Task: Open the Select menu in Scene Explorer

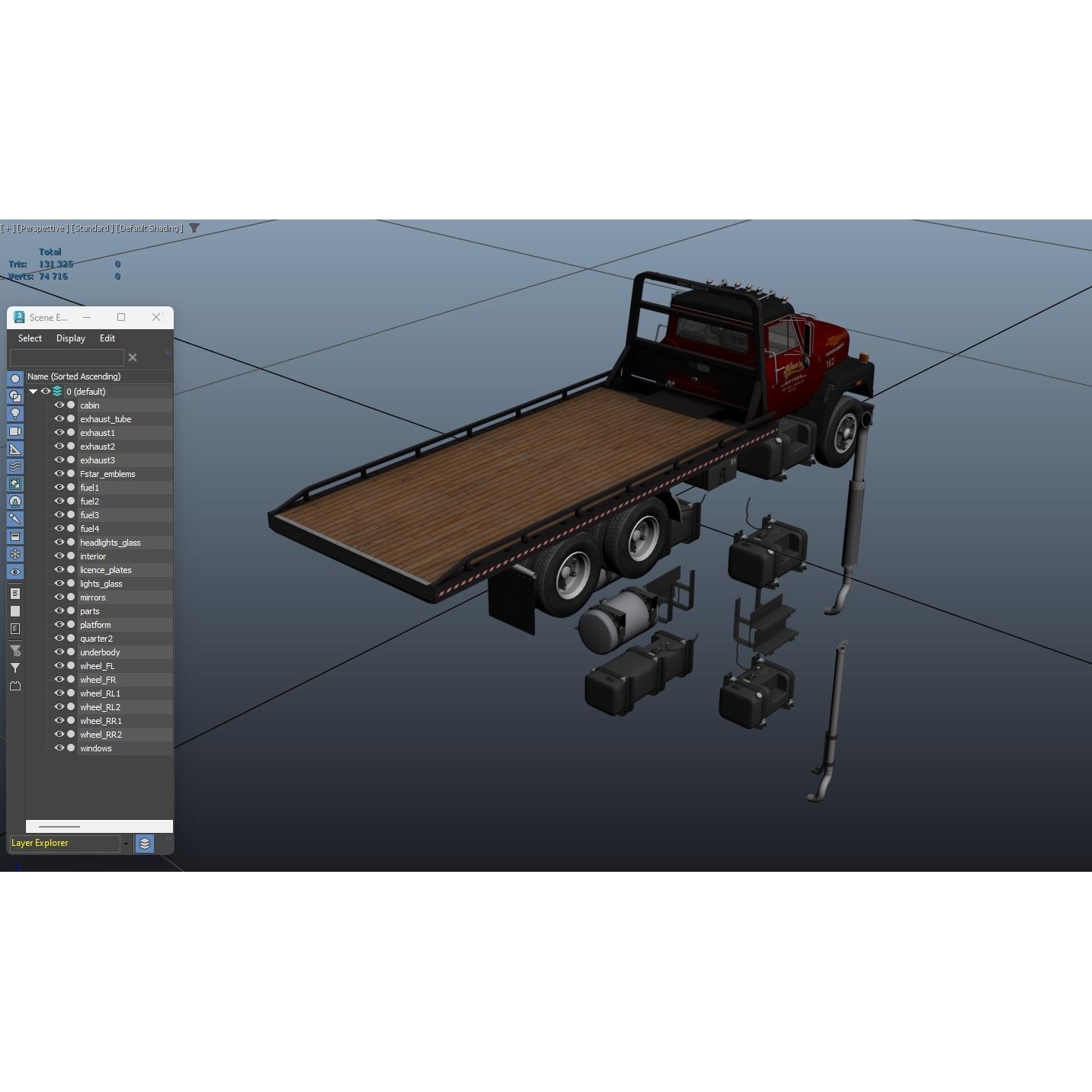Action: coord(30,338)
